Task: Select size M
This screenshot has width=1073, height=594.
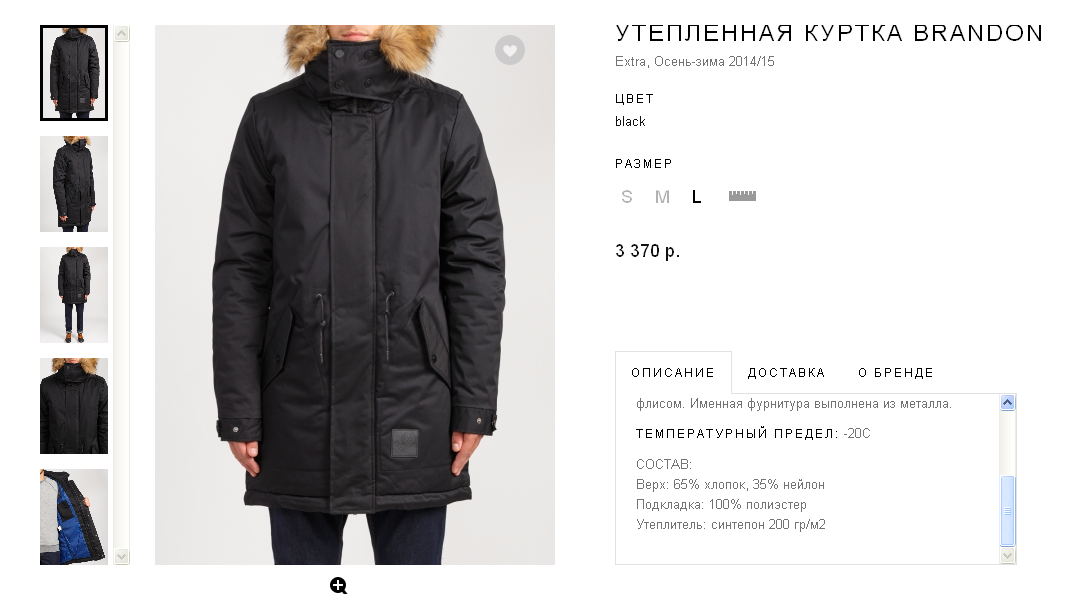Action: [x=662, y=197]
